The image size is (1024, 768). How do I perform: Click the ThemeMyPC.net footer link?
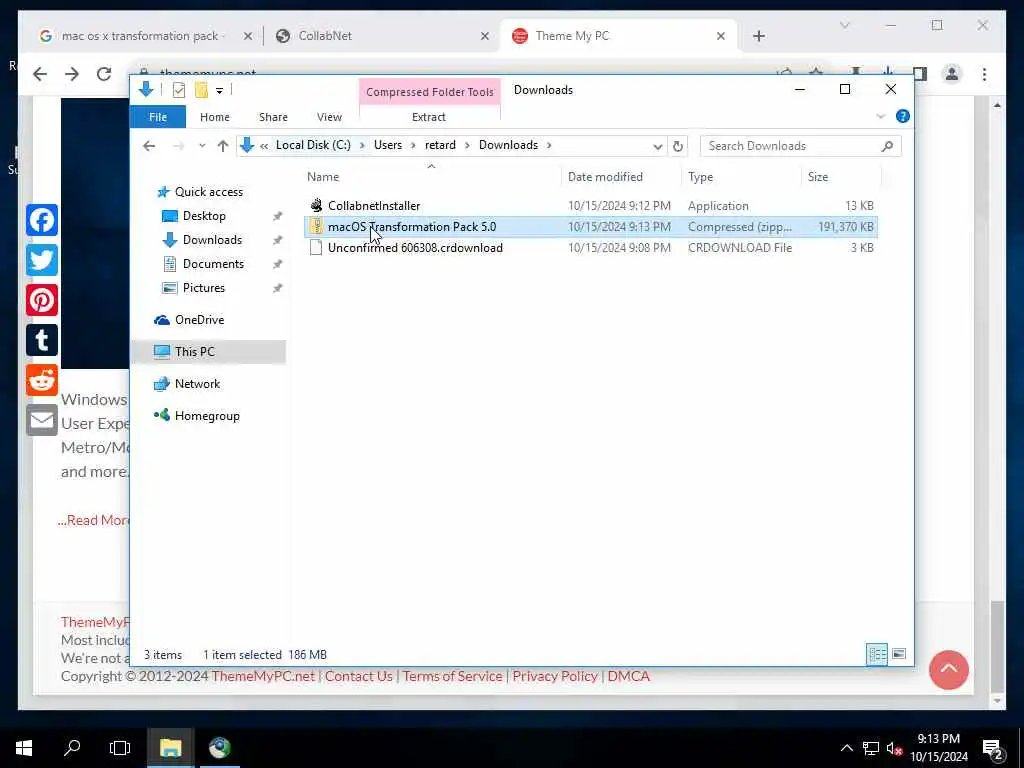(x=263, y=676)
